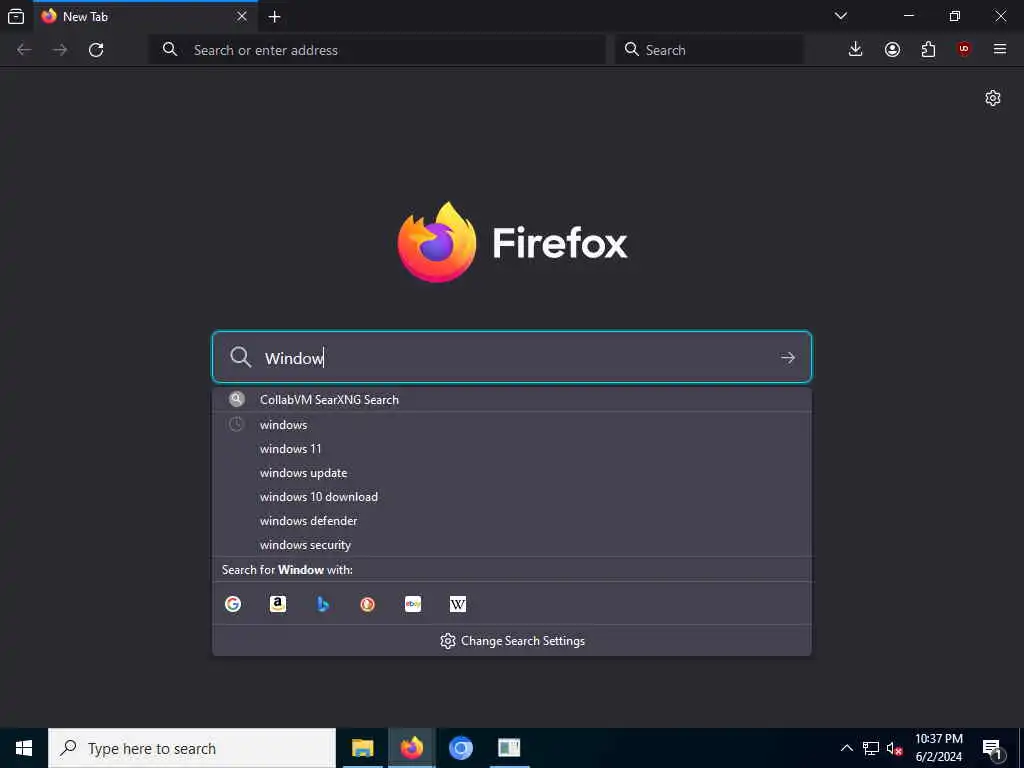Switch to the New Tab tab
The image size is (1024, 768).
[x=145, y=16]
